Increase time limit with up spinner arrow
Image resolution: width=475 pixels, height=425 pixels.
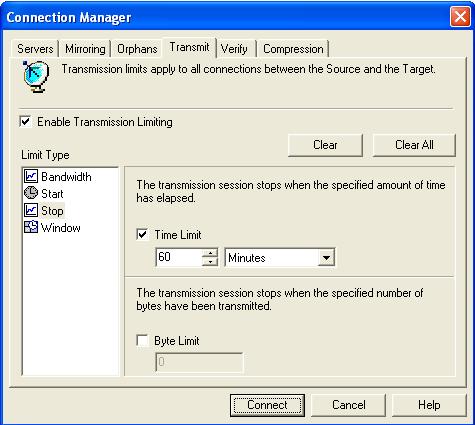(x=210, y=253)
